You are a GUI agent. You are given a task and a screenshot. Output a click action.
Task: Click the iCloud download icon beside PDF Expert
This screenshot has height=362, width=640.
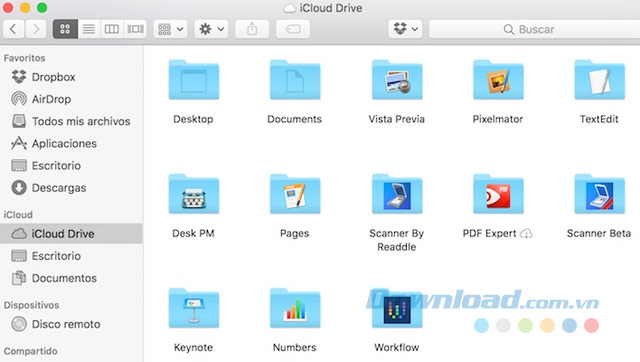tap(526, 233)
